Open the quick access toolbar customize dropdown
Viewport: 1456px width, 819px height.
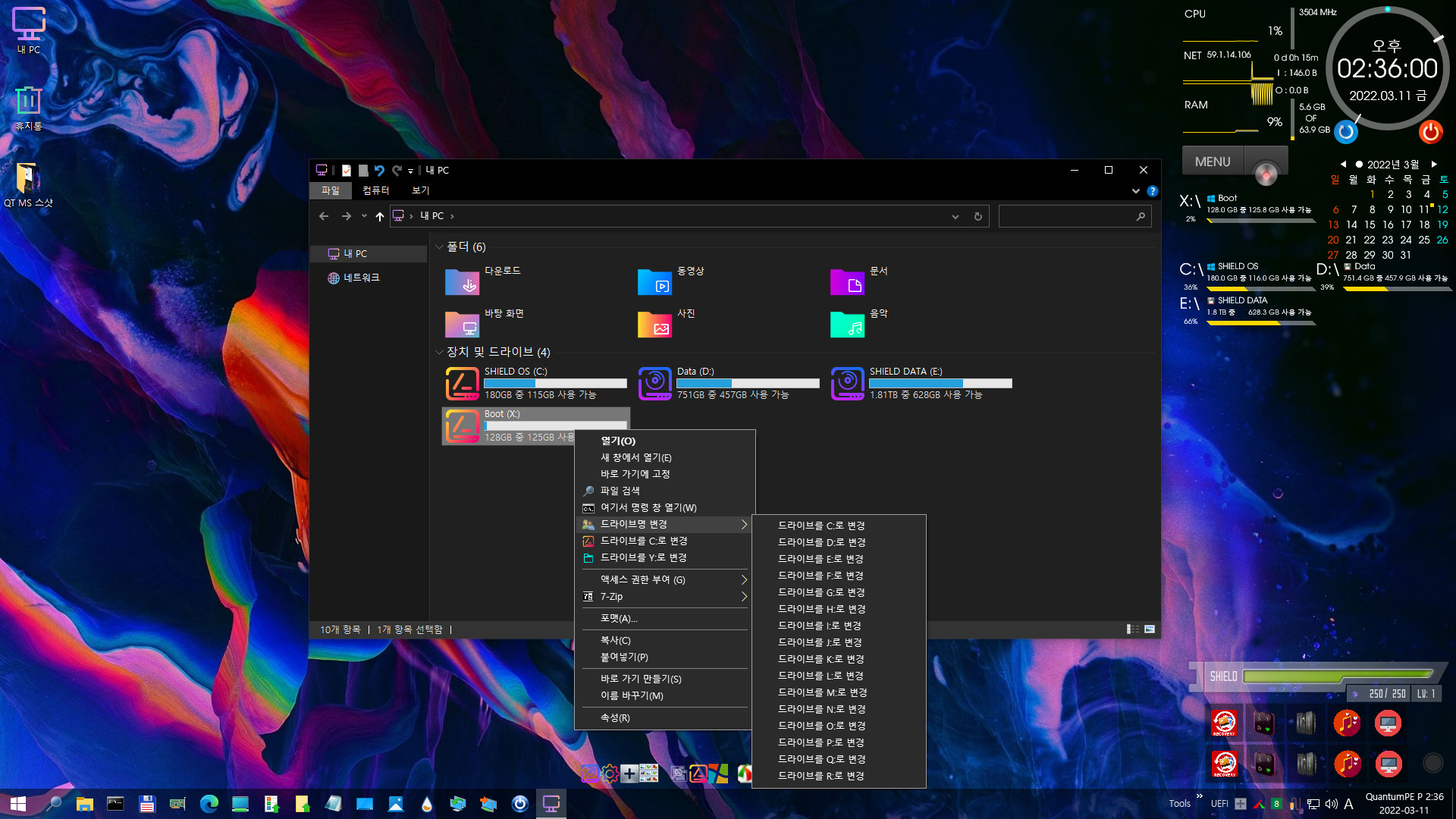pyautogui.click(x=410, y=171)
